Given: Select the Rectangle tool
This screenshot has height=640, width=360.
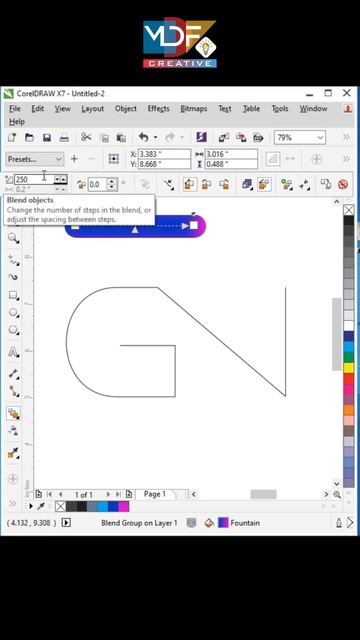Looking at the screenshot, I should pos(13,295).
